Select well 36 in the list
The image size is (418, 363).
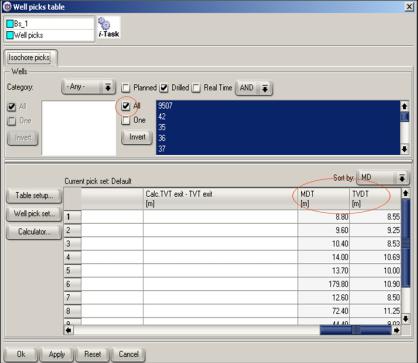[x=278, y=138]
